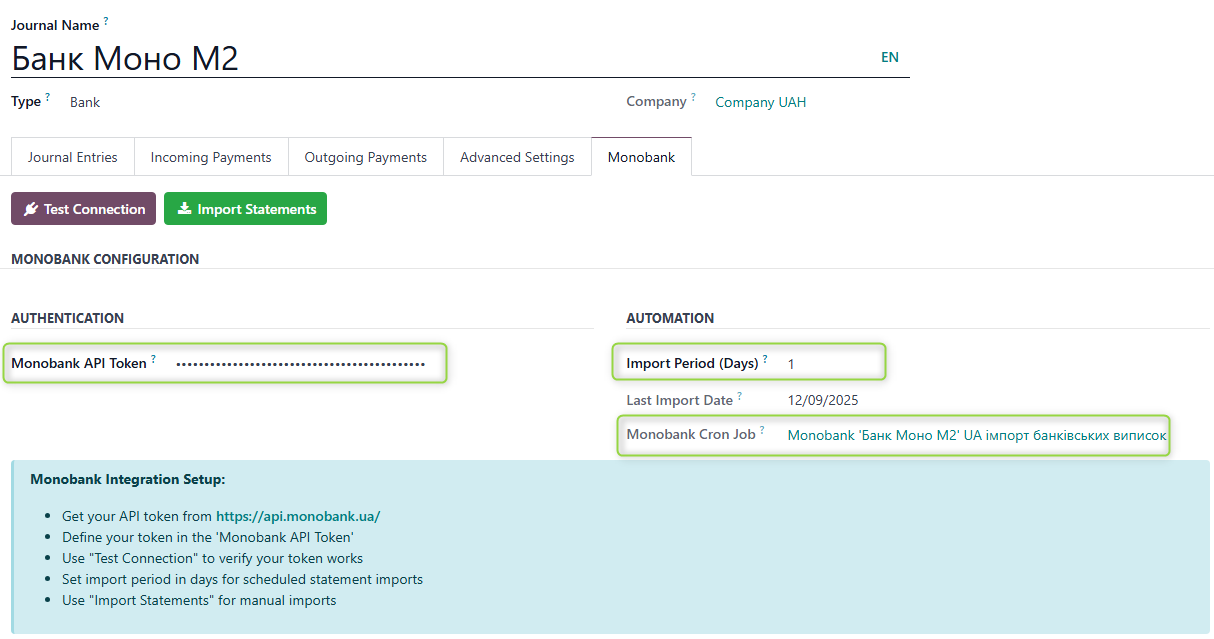
Task: Switch to the Journal Entries tab
Action: pos(72,157)
